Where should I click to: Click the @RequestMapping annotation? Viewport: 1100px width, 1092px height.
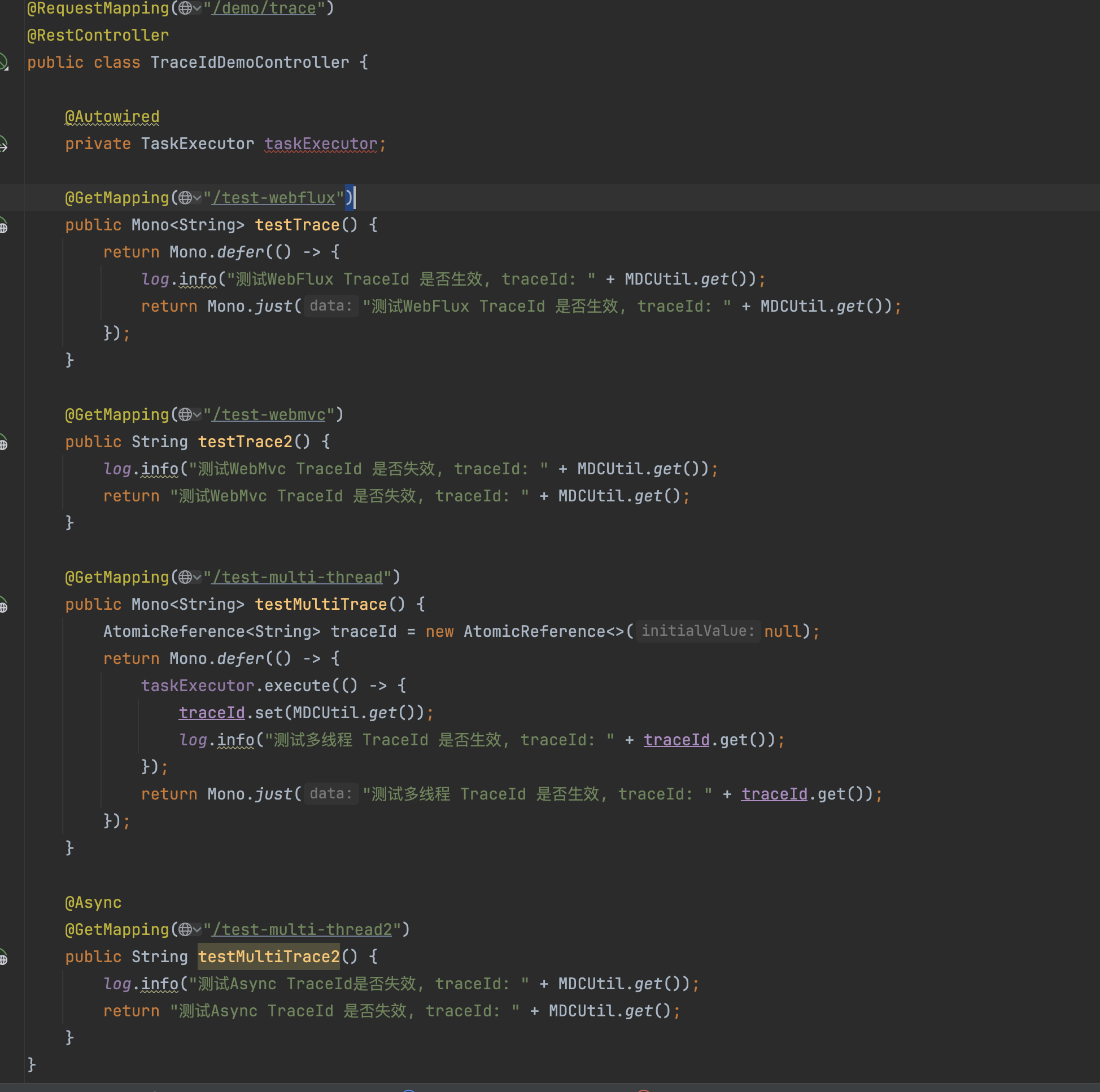coord(98,8)
